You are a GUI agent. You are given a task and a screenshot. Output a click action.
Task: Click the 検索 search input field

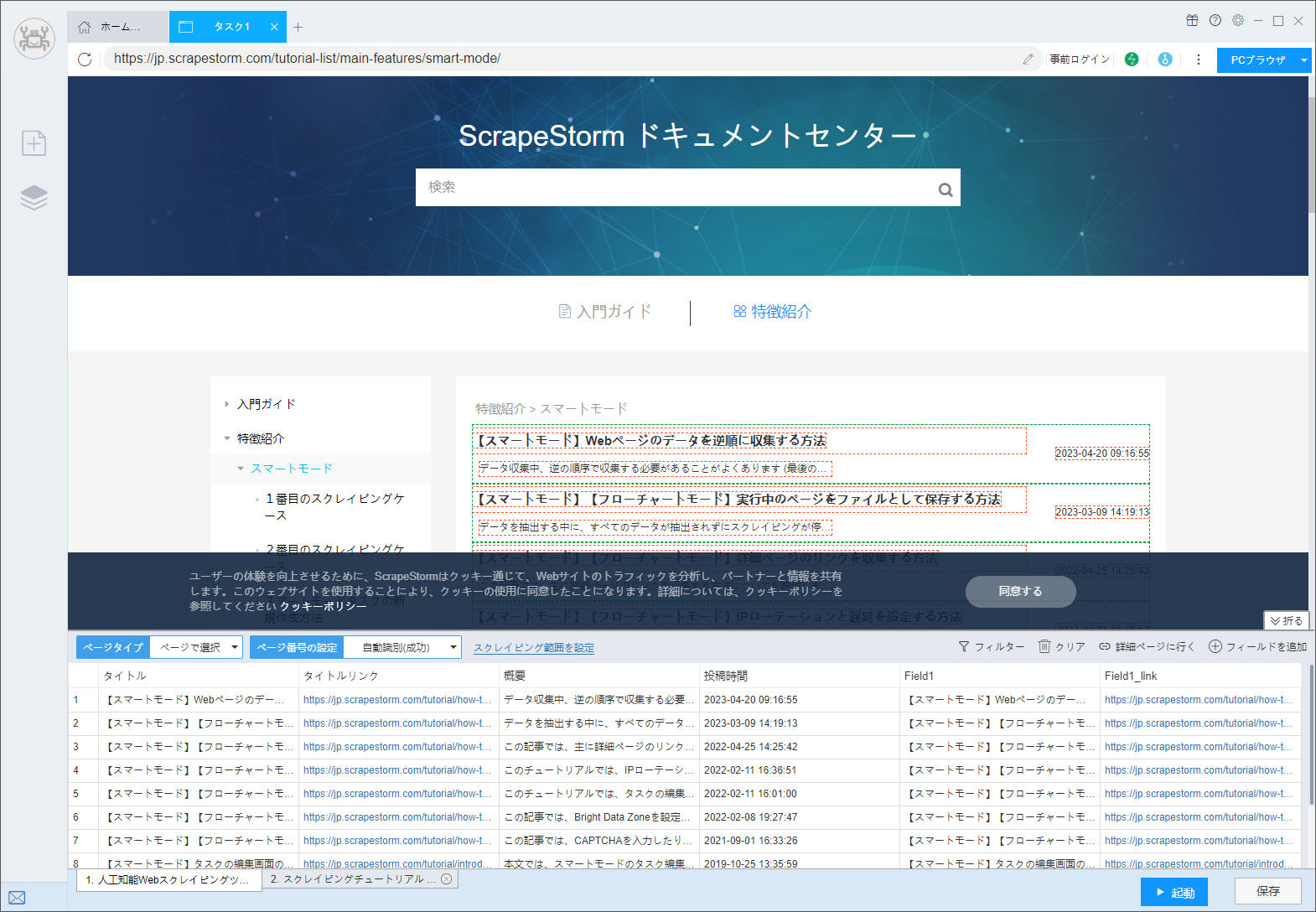[671, 188]
